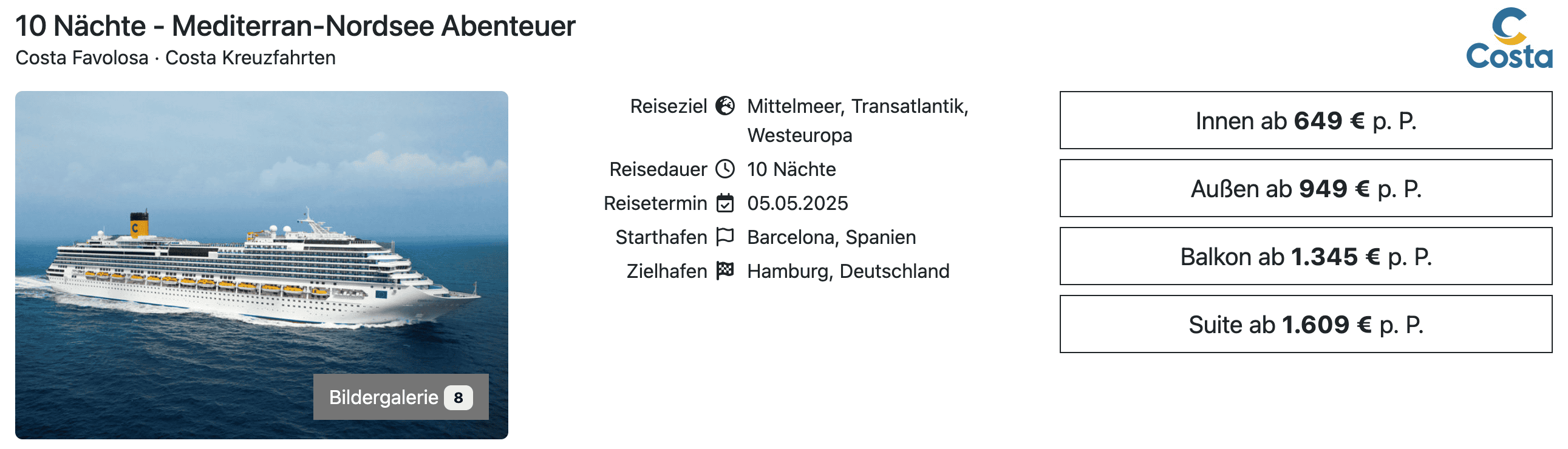Click the flag icon beside Starthafen

tap(725, 237)
